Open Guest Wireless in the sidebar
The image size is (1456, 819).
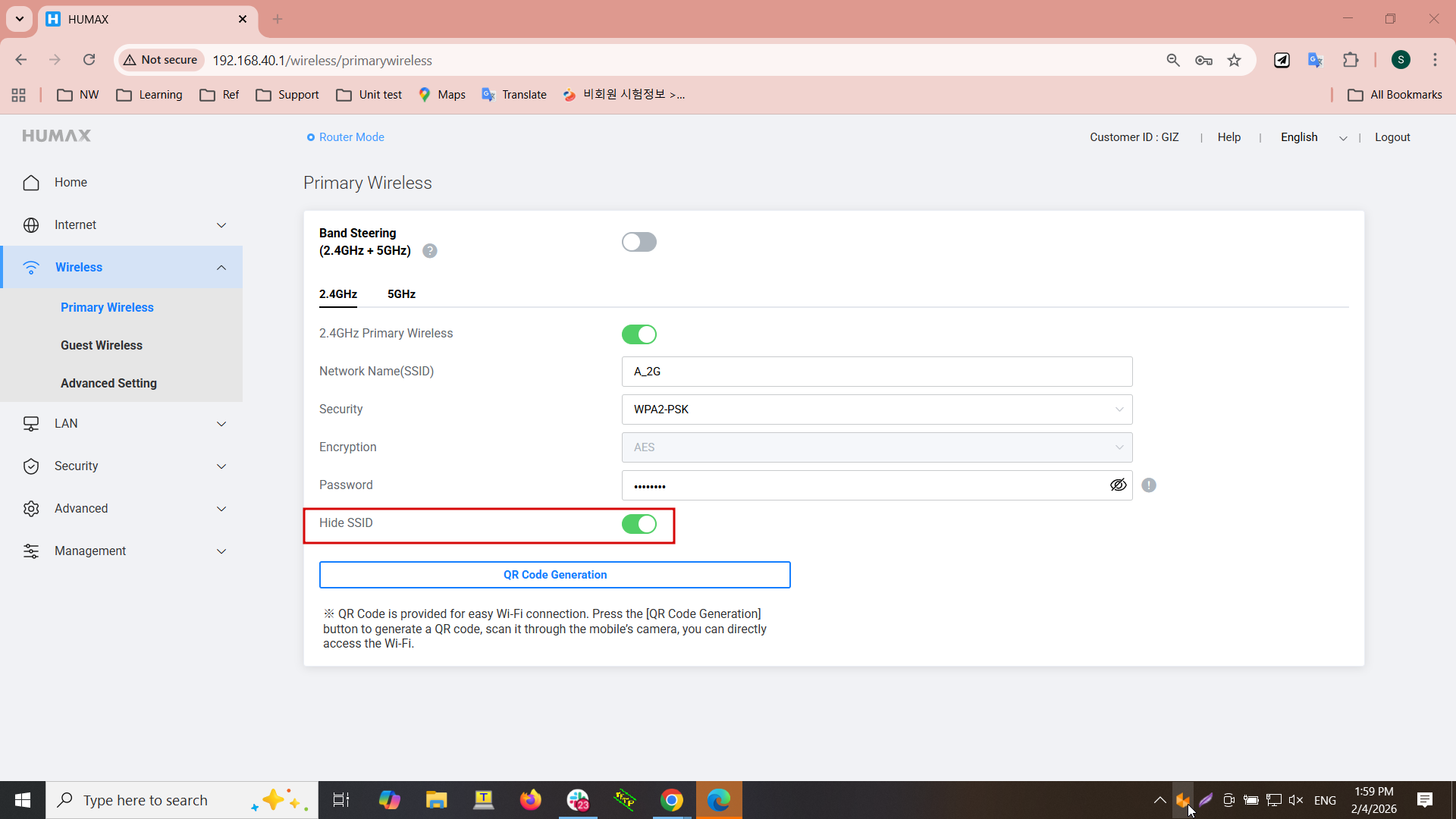pos(102,345)
